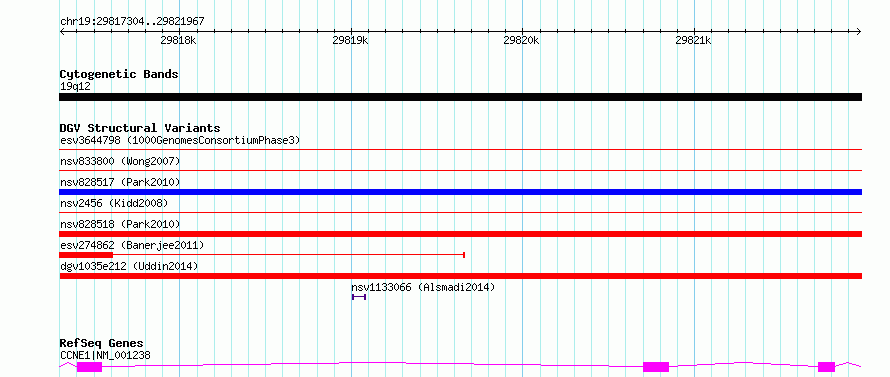Click the DGV Structural Variants track title
The height and width of the screenshot is (377, 890).
pyautogui.click(x=140, y=128)
